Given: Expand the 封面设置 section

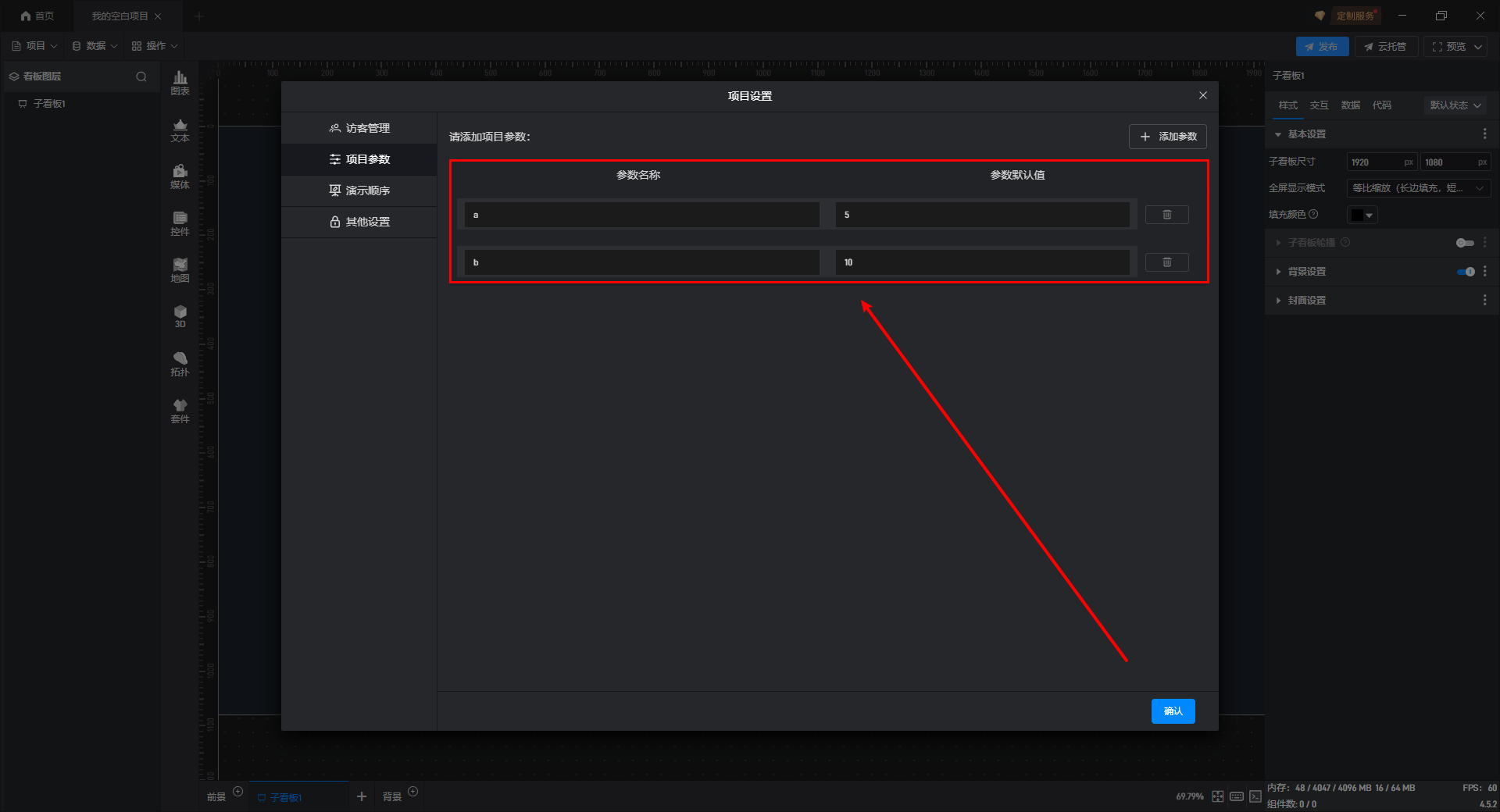Looking at the screenshot, I should [1278, 301].
